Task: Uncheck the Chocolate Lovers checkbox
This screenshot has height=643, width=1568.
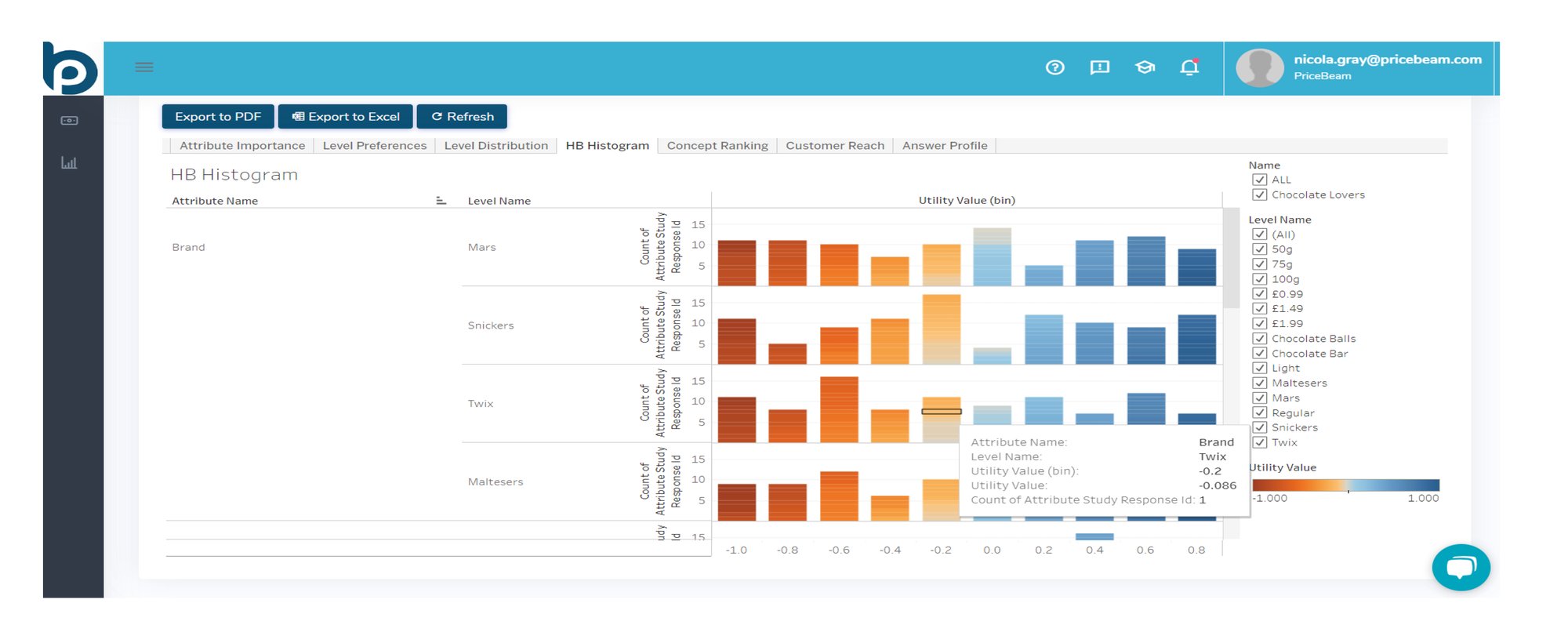Action: tap(1260, 194)
